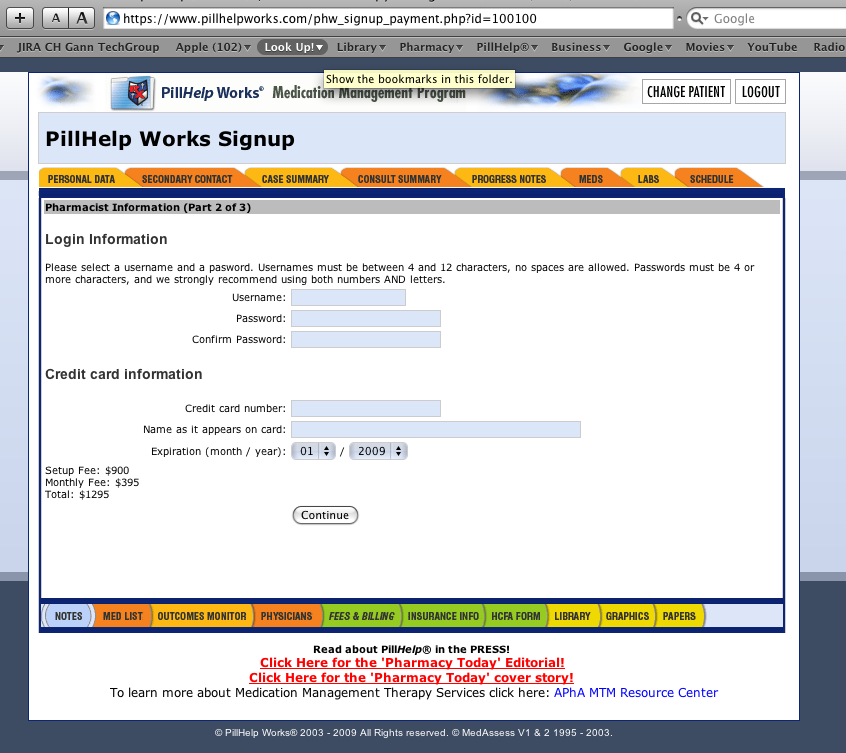Screen dimensions: 846x753
Task: Select the Fees & Billing bottom tab
Action: (x=361, y=616)
